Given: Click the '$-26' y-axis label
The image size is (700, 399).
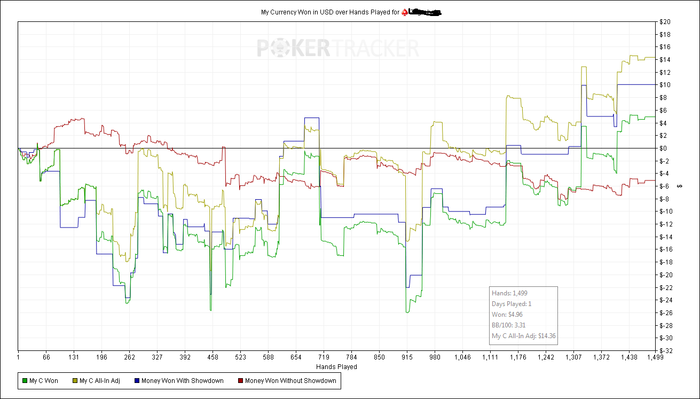Looking at the screenshot, I should pyautogui.click(x=665, y=312).
